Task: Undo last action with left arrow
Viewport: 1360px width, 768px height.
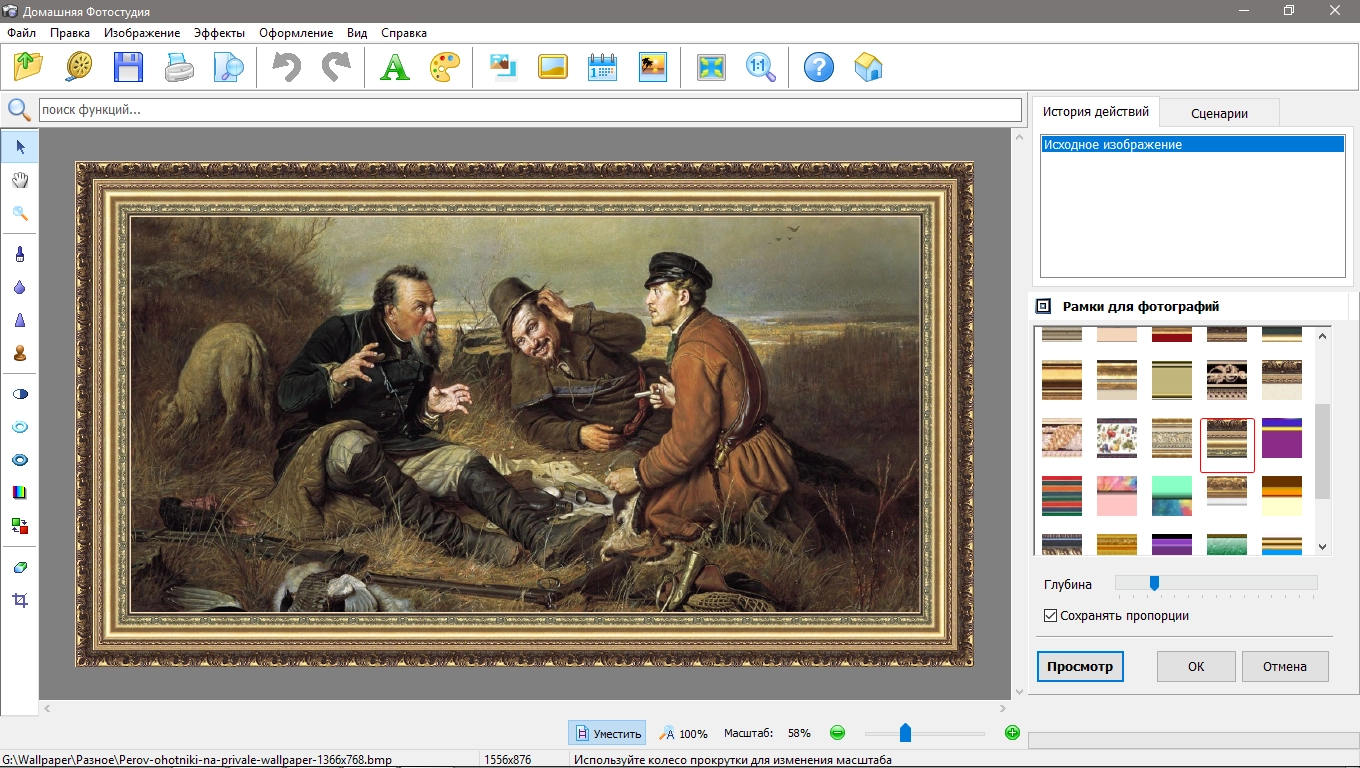Action: click(287, 67)
